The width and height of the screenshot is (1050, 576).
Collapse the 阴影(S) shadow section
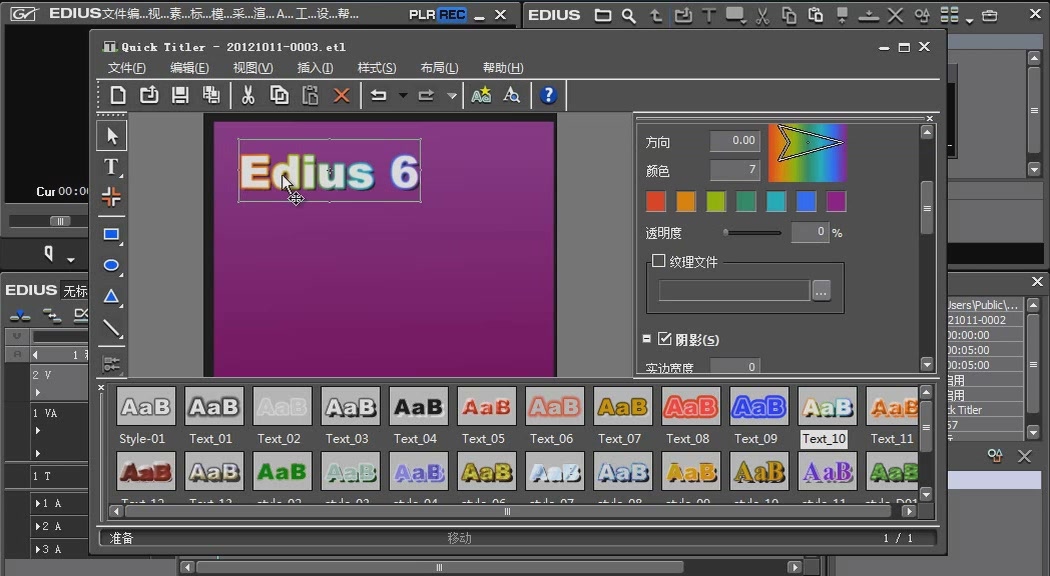coord(647,339)
